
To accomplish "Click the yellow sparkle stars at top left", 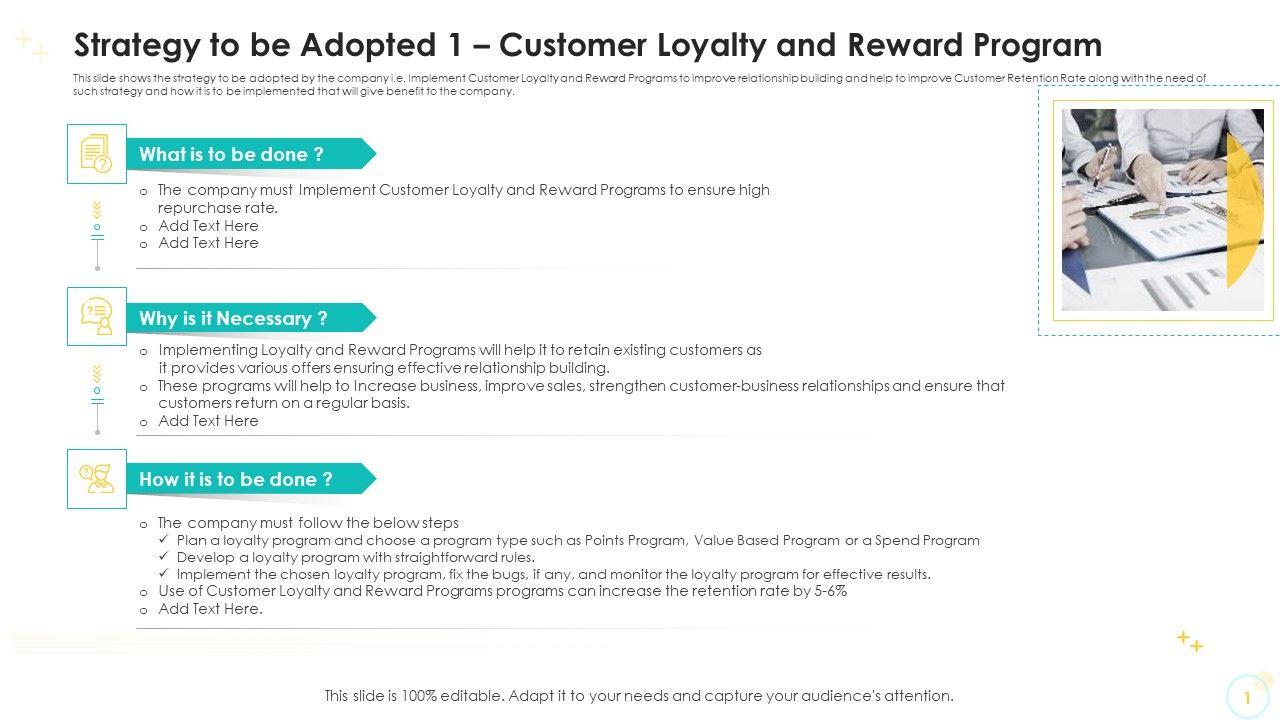I will pos(32,45).
